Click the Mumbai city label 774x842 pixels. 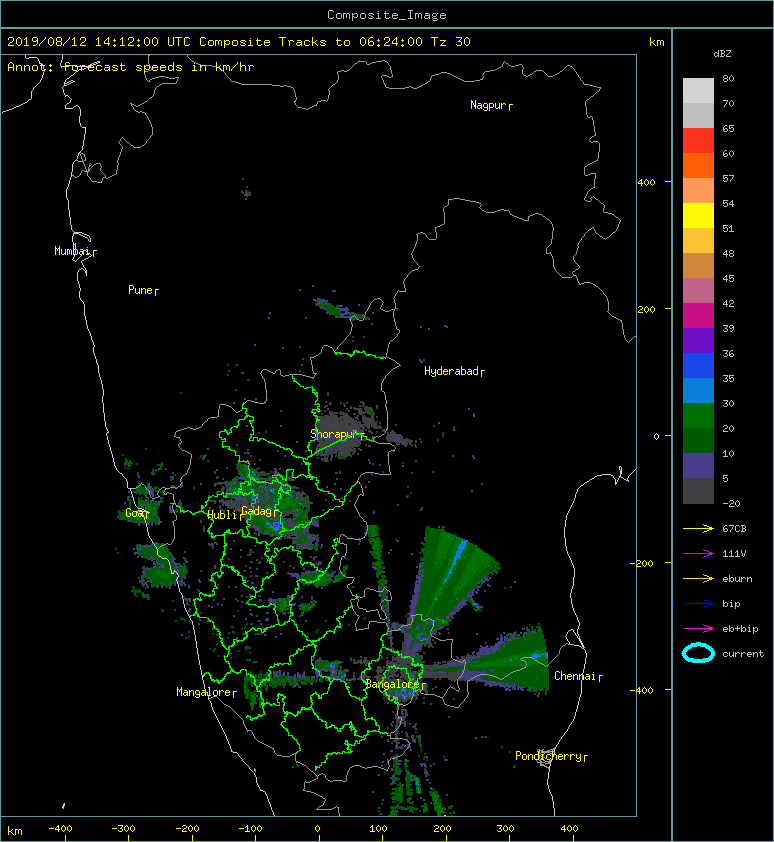[72, 251]
